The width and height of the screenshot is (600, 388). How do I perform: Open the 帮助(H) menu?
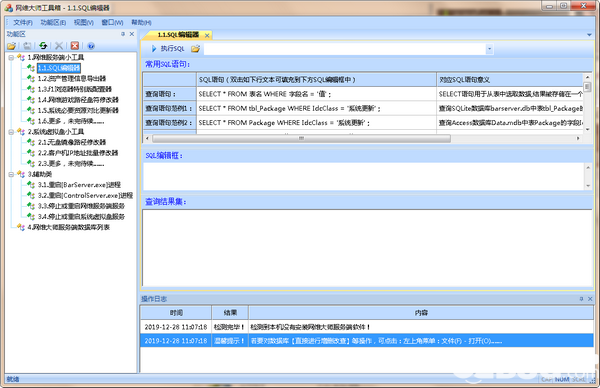141,23
